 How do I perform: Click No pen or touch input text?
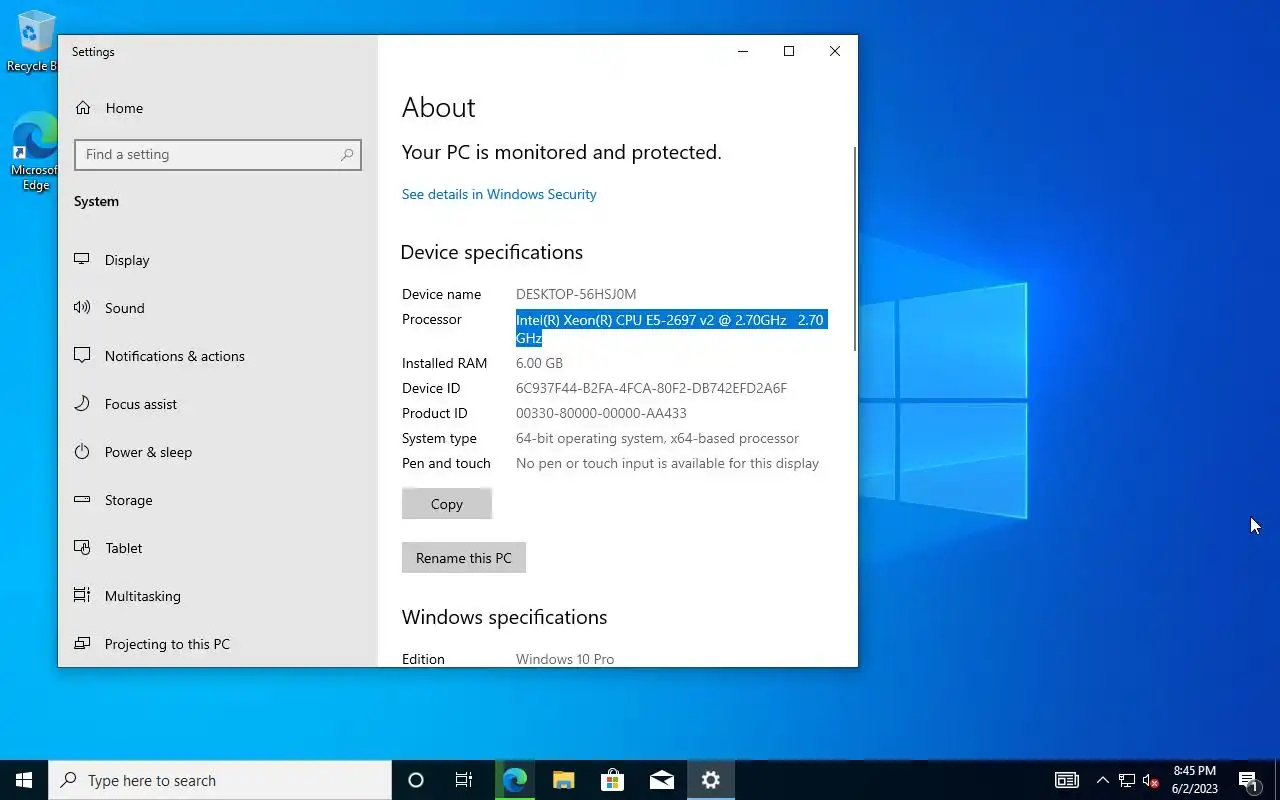click(x=667, y=463)
